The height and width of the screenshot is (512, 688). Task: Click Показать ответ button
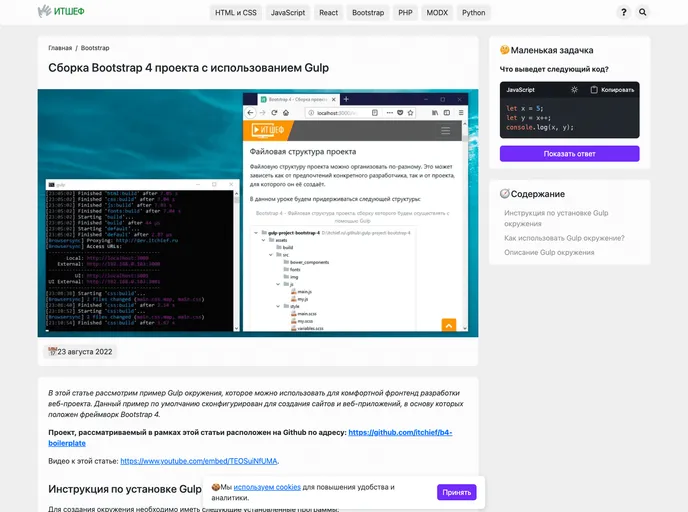tap(570, 154)
